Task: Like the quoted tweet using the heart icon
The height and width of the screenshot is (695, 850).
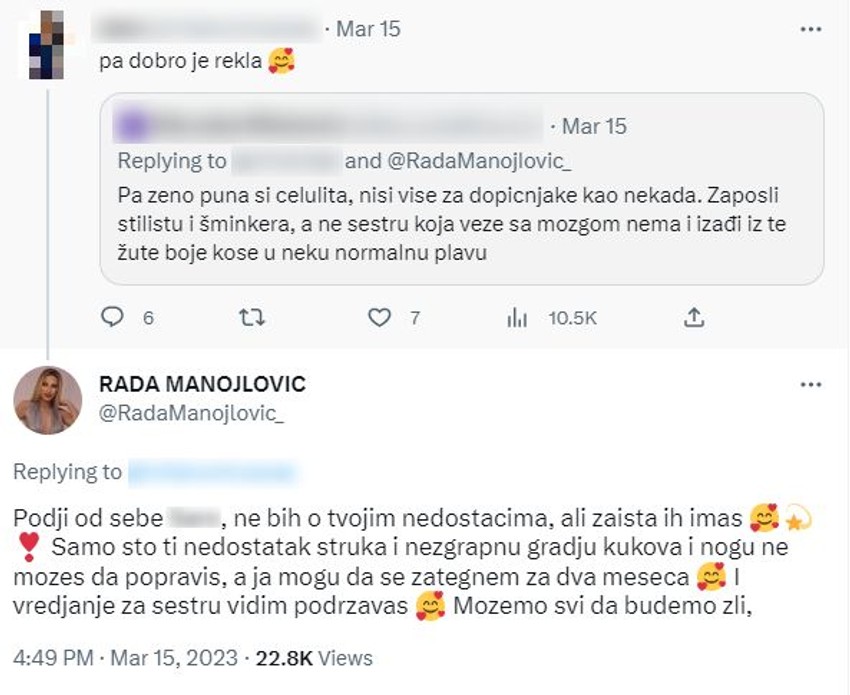Action: [381, 316]
